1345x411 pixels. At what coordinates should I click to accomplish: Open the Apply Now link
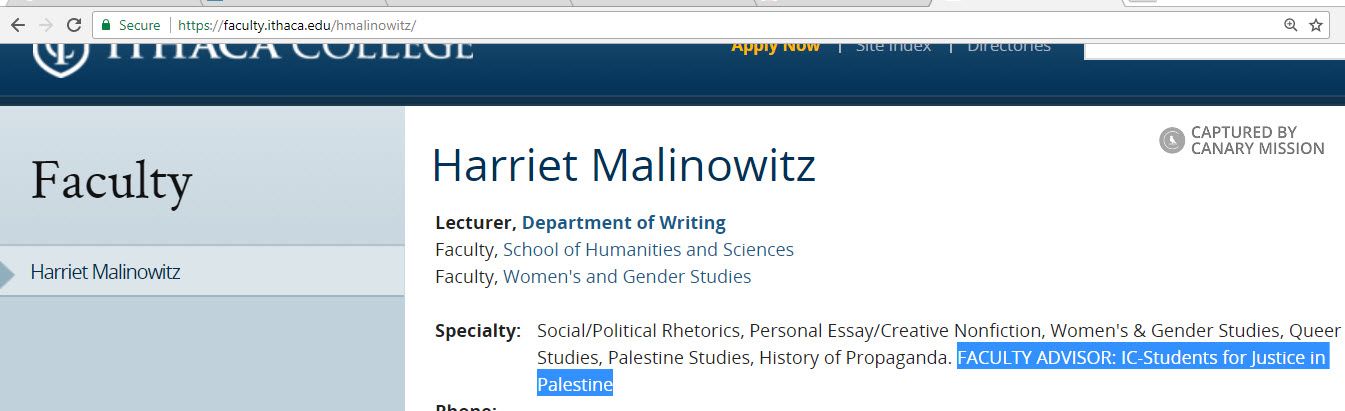[775, 46]
